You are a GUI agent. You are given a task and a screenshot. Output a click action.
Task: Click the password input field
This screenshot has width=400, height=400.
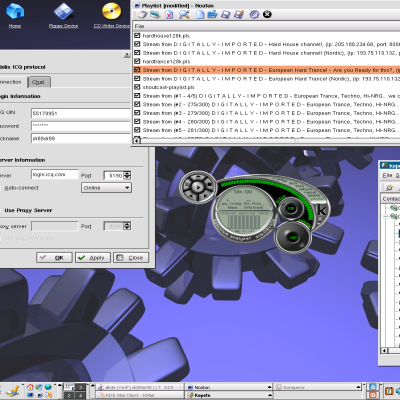[81, 126]
